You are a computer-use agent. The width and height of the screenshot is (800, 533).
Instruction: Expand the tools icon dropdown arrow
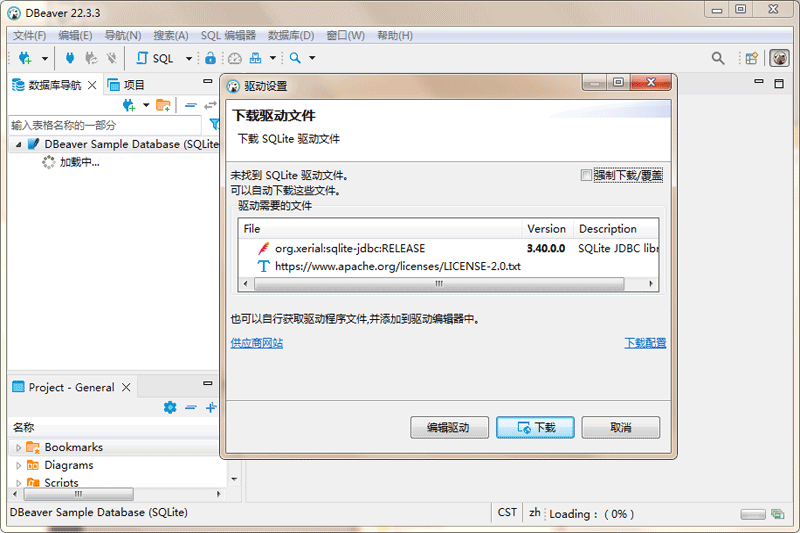[x=273, y=58]
